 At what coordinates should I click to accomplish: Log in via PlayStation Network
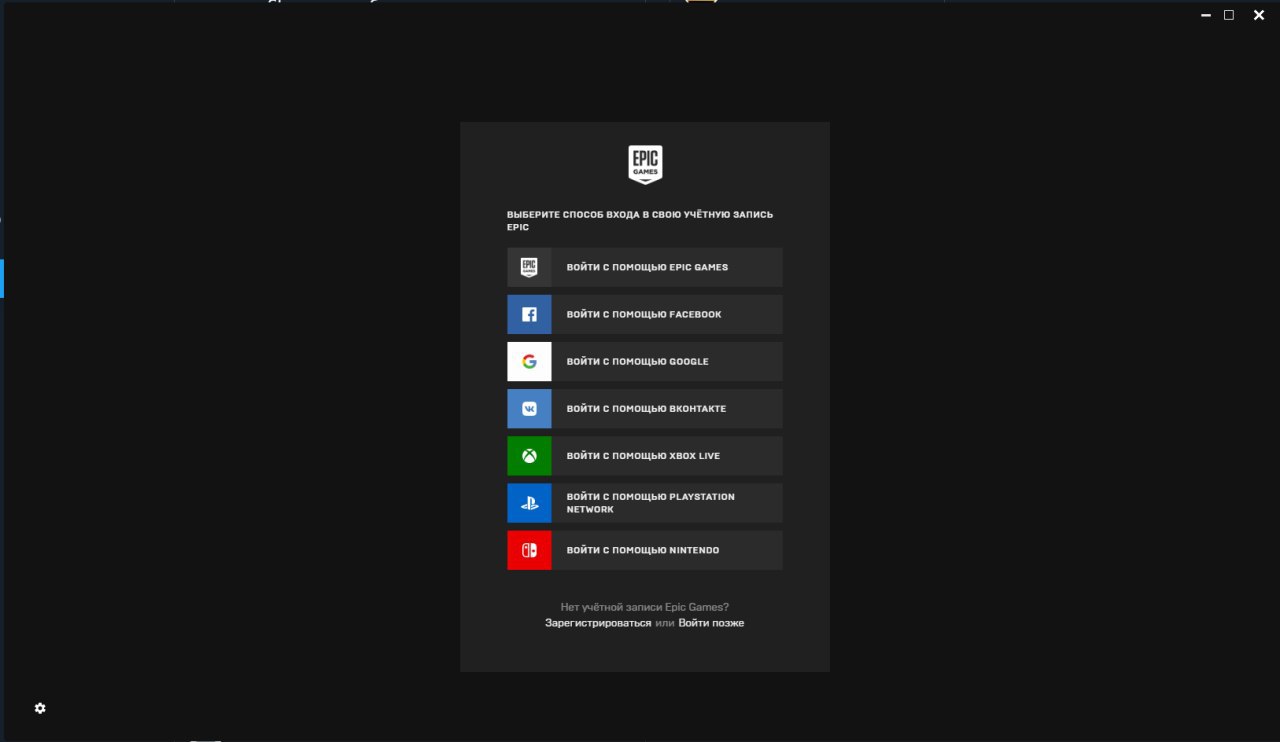644,503
